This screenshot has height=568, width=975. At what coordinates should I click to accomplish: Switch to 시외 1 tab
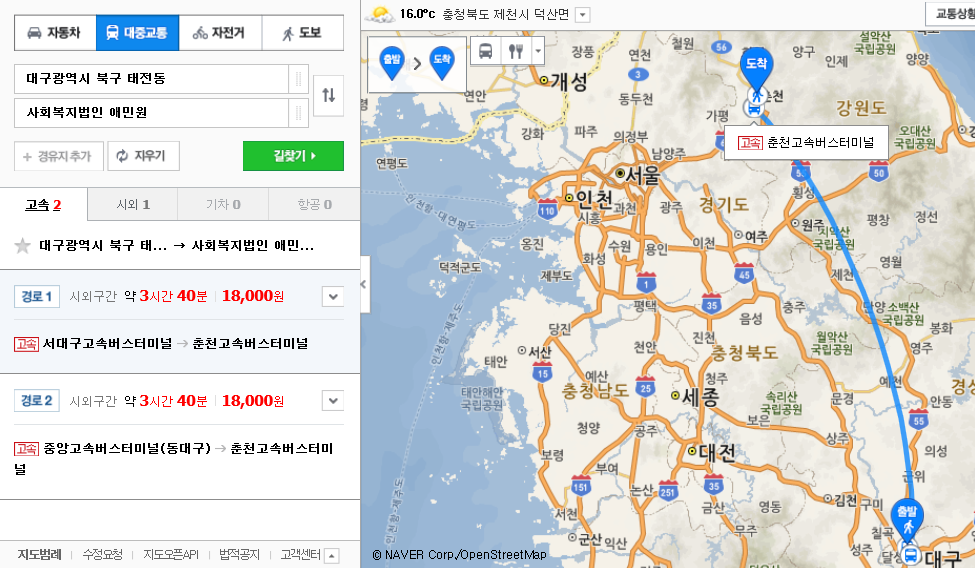point(133,205)
